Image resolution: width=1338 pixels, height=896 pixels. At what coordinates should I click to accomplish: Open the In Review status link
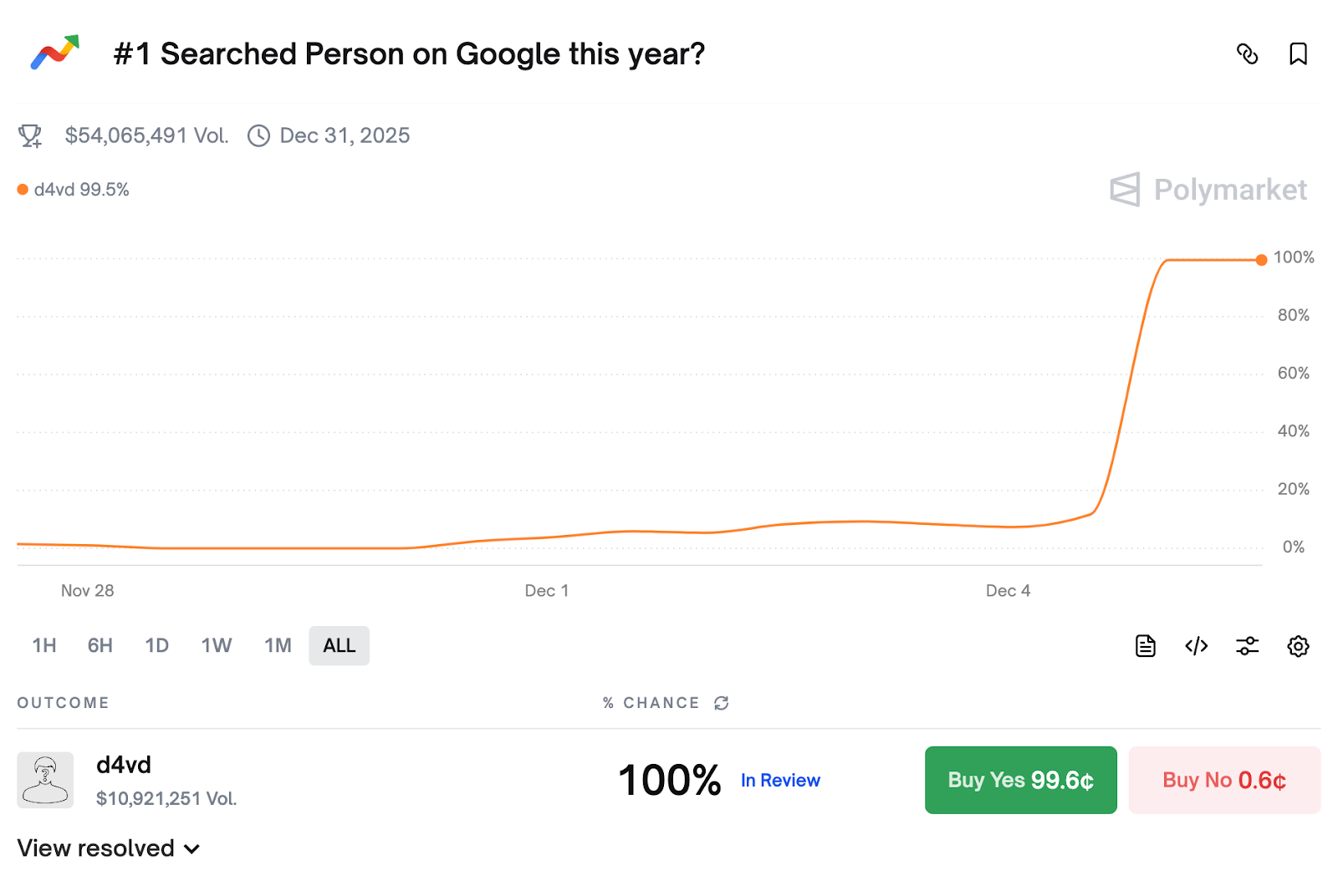(780, 781)
